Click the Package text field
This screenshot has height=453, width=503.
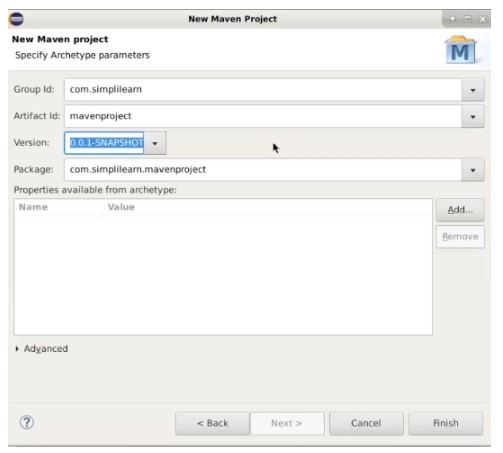tap(263, 170)
